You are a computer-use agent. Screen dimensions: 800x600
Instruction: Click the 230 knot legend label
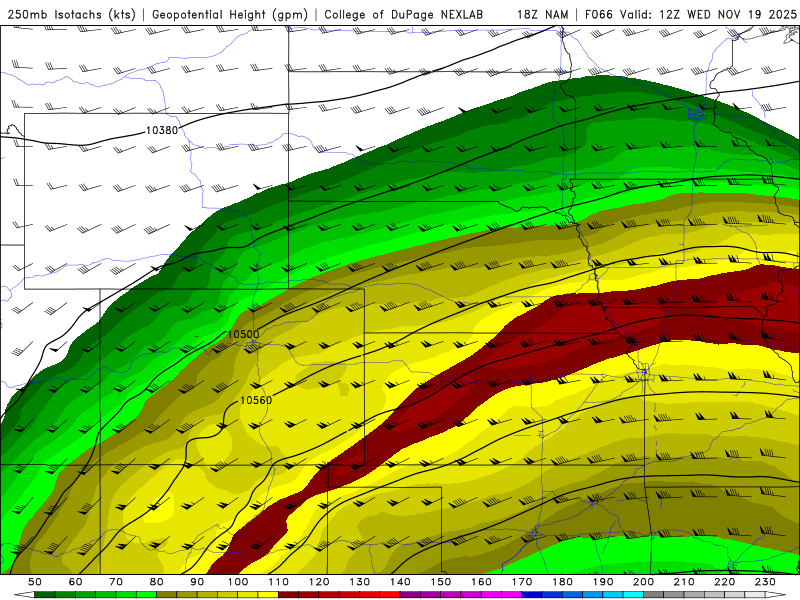(x=765, y=582)
